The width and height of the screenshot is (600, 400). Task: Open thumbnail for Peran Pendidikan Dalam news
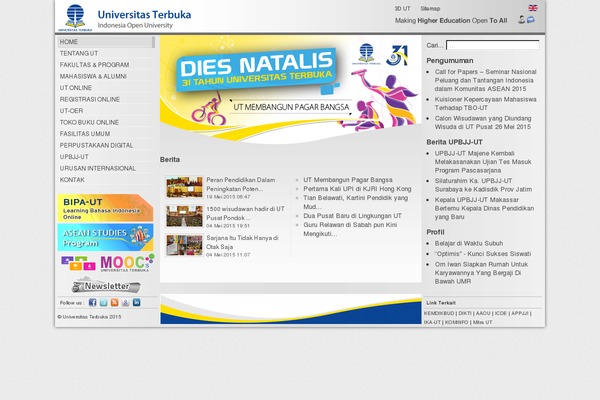point(184,187)
